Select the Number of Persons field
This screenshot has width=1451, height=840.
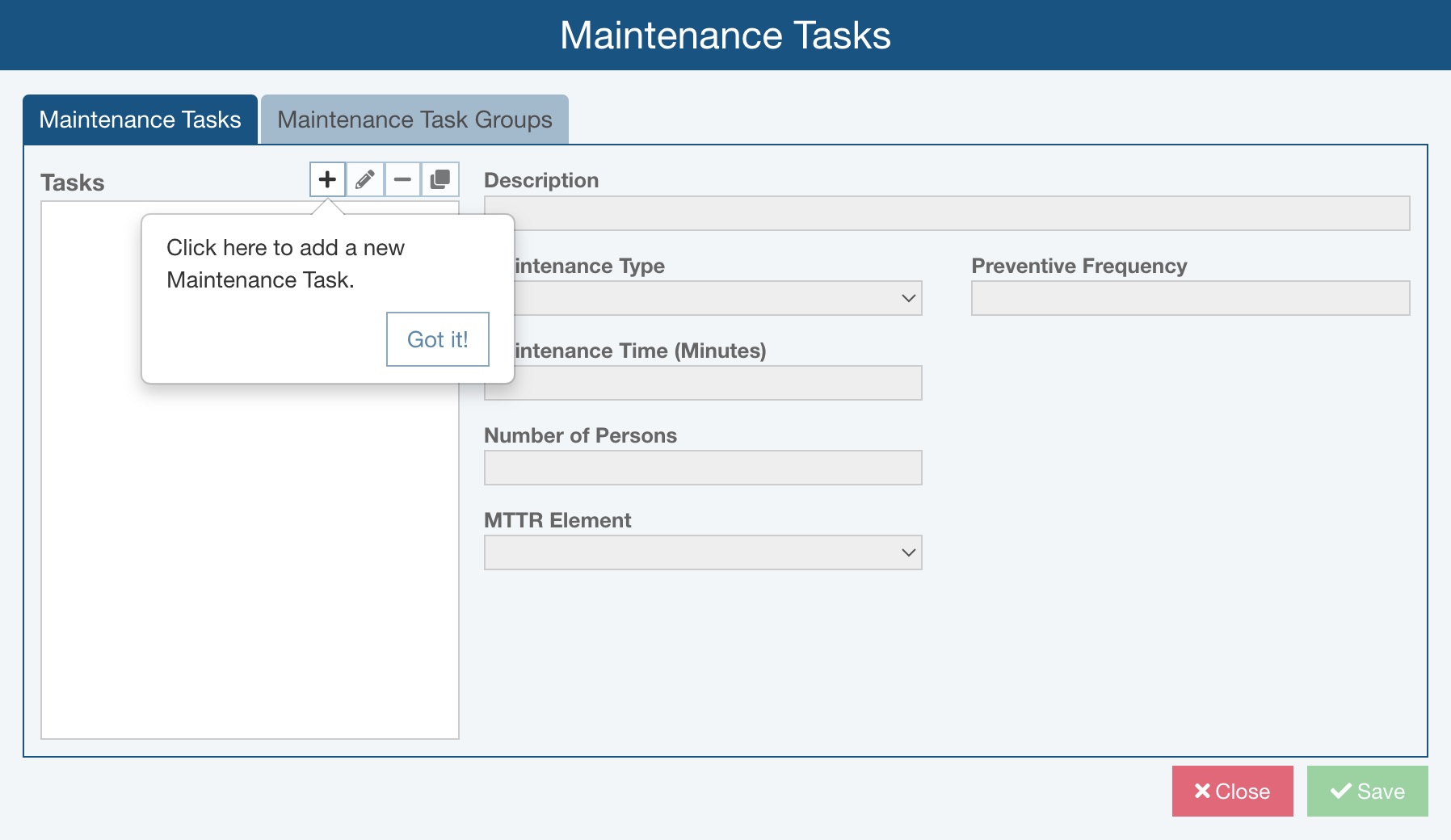click(703, 468)
